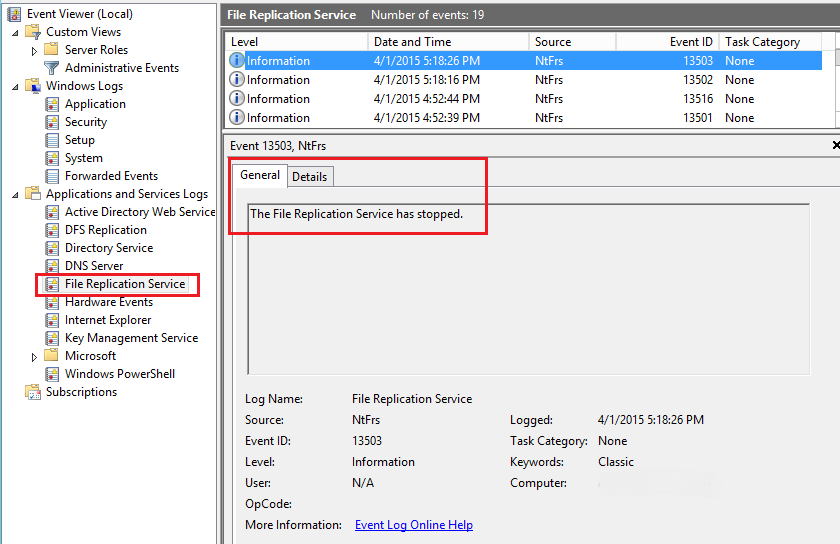Sort events by Level column header
The height and width of the screenshot is (544, 840).
tap(298, 42)
